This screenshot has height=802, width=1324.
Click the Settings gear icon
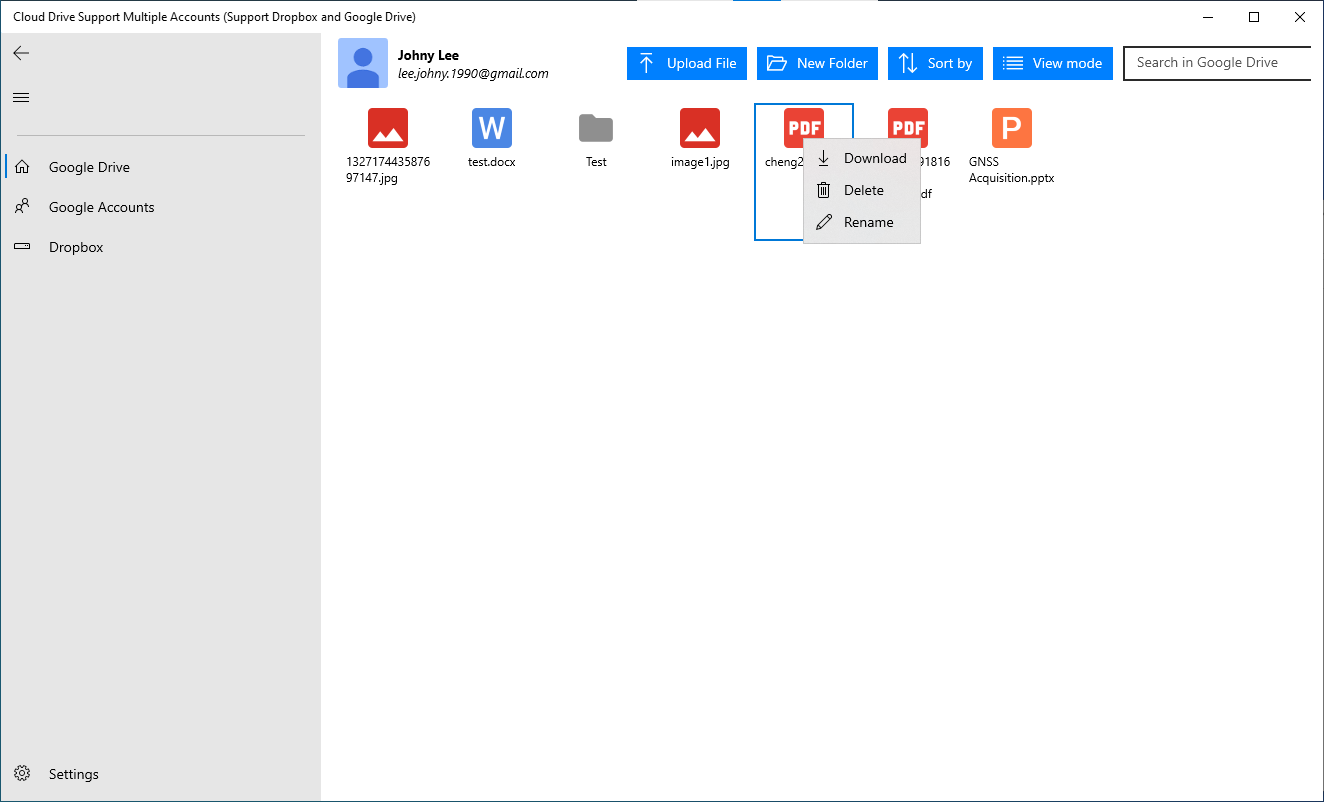tap(22, 773)
